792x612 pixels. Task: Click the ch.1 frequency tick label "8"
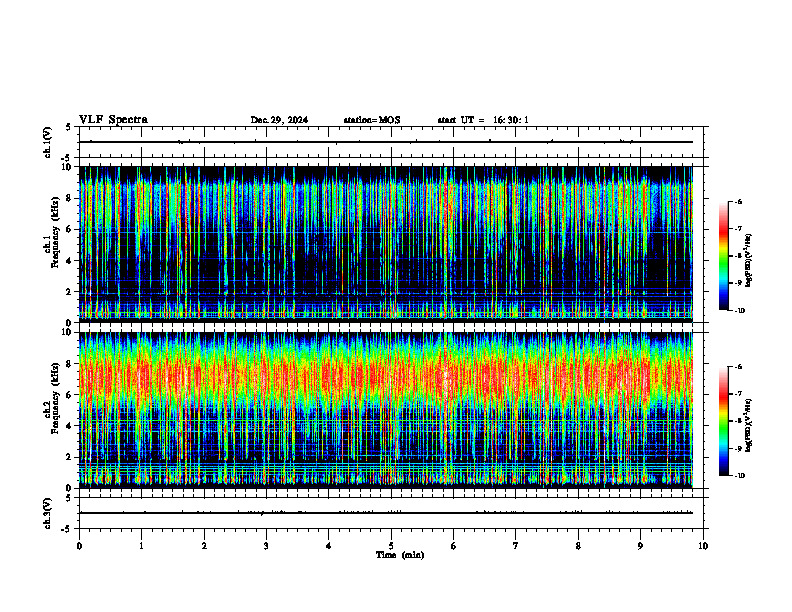point(68,198)
